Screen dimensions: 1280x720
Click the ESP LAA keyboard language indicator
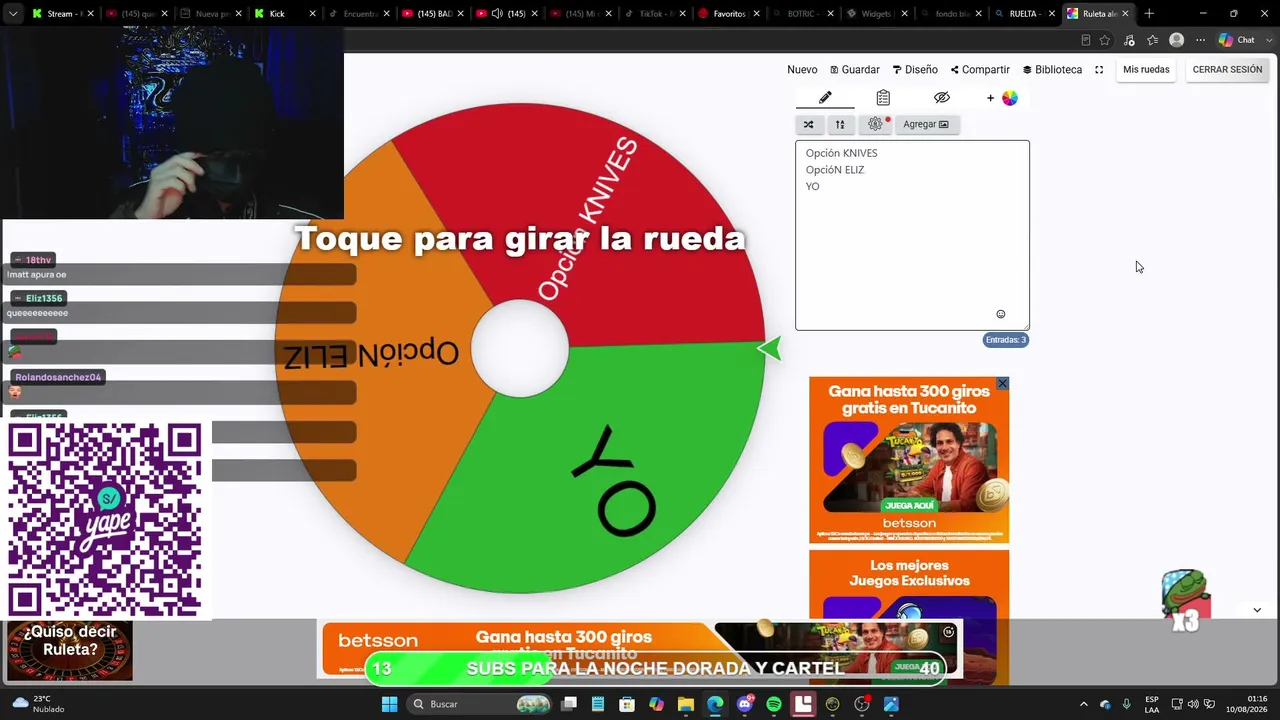(x=1152, y=704)
